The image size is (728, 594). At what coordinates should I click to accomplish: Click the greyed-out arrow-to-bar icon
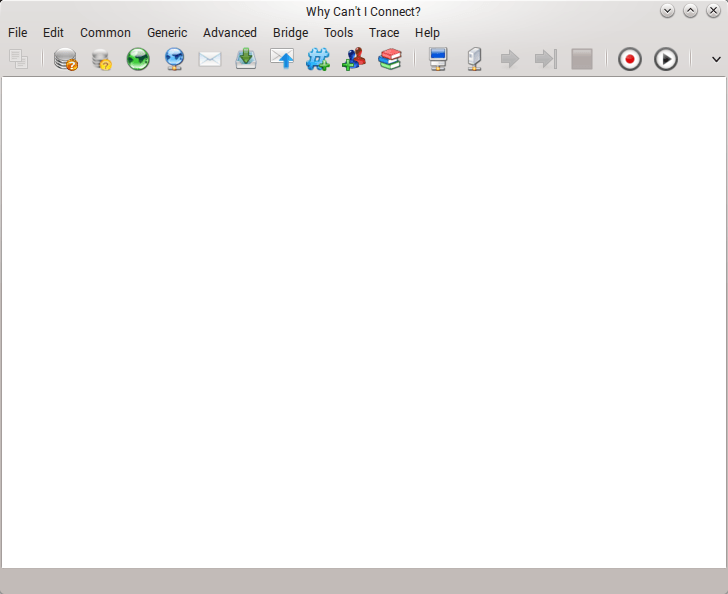pos(546,59)
